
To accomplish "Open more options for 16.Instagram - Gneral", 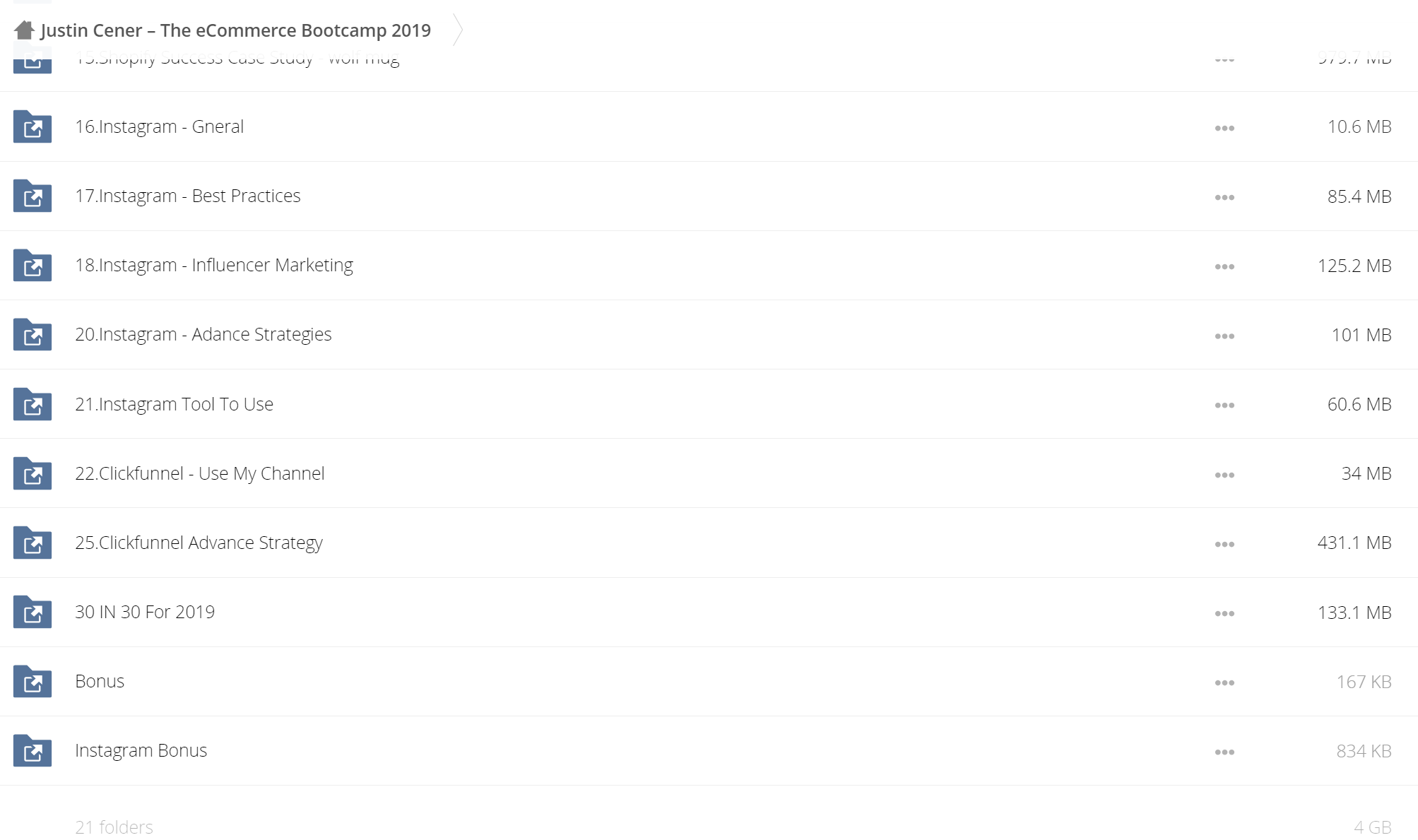I will tap(1224, 128).
